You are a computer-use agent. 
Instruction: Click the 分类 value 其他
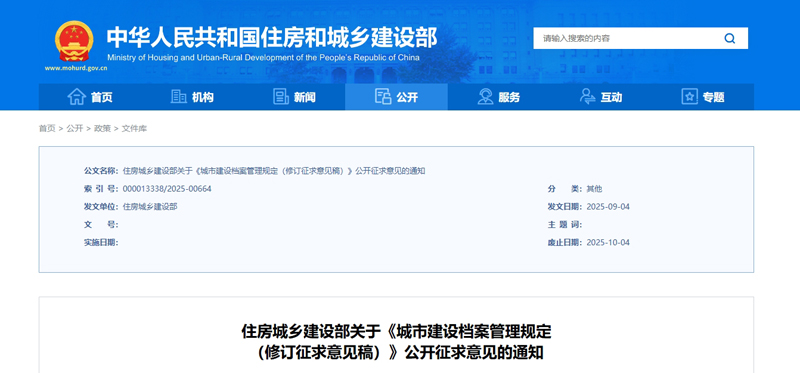pos(594,189)
